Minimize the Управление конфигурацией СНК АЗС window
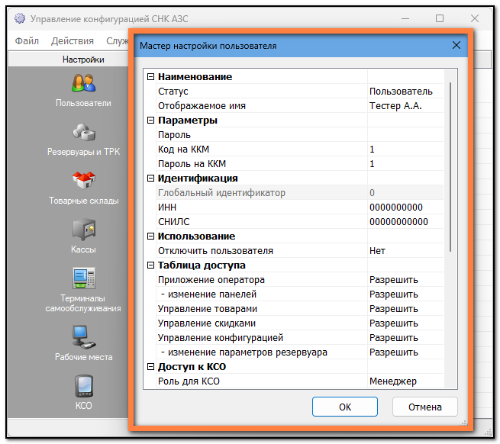This screenshot has height=444, width=500. coord(405,18)
